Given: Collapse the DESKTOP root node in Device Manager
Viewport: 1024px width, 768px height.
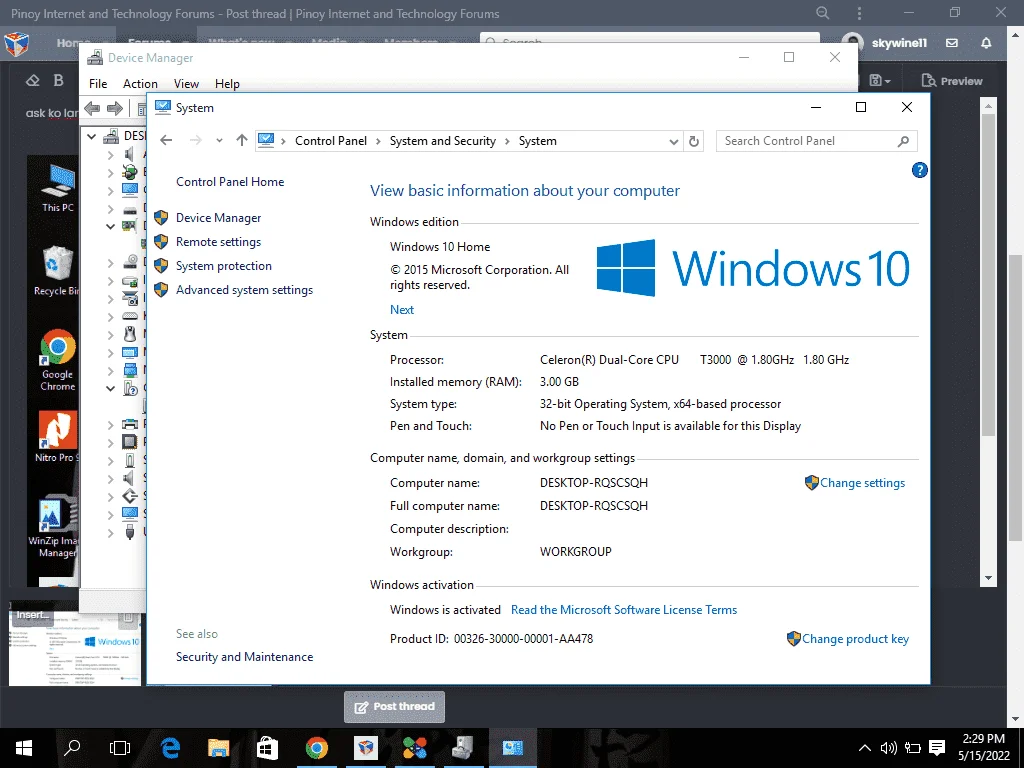Looking at the screenshot, I should pos(92,136).
